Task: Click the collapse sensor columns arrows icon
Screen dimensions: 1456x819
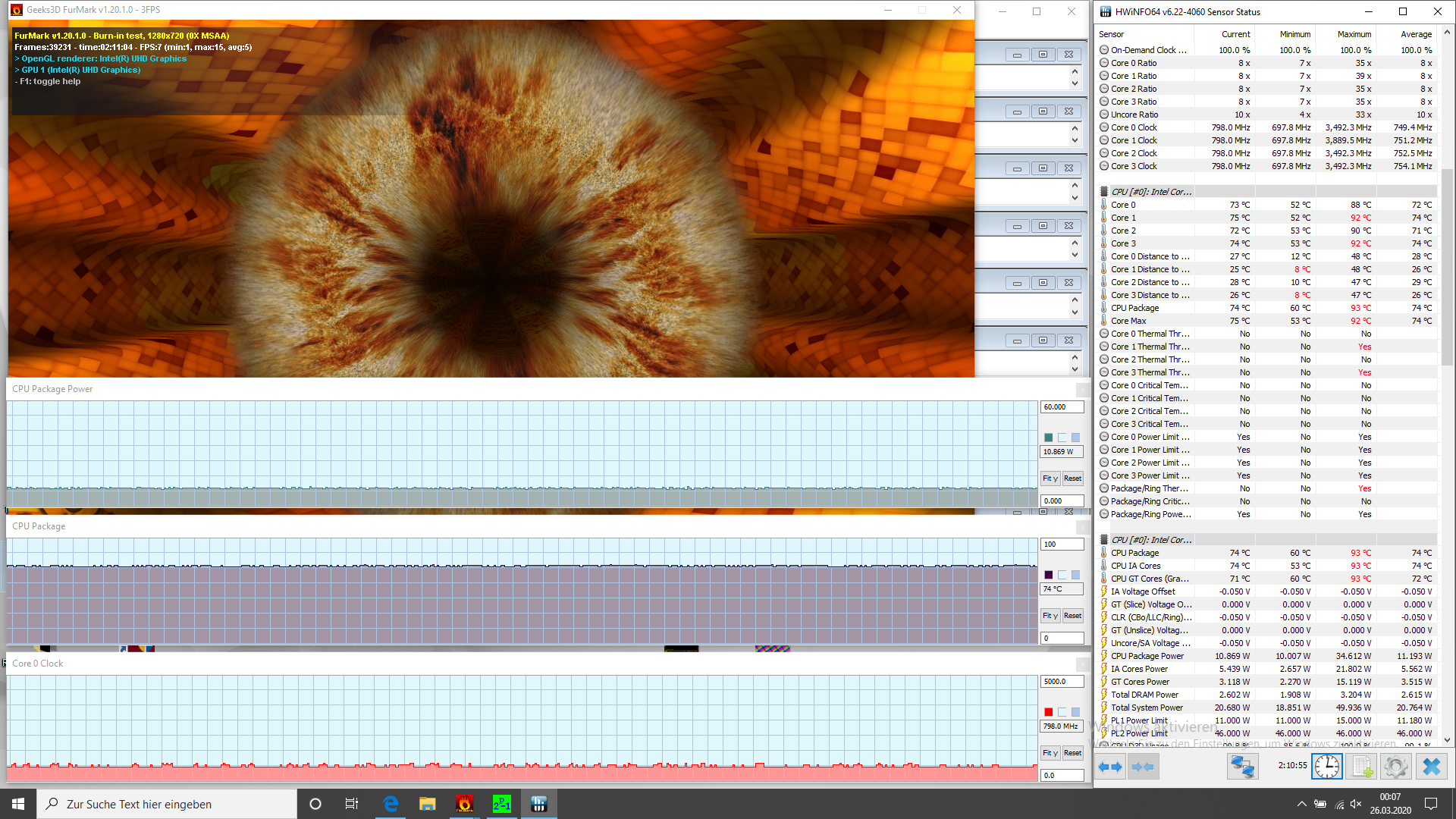Action: (x=1143, y=767)
